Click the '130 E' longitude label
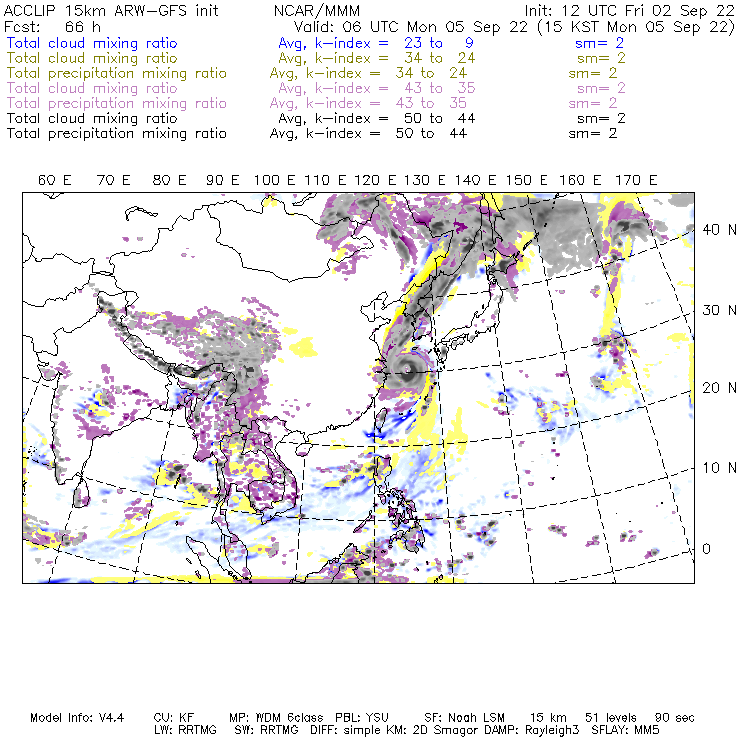 425,180
